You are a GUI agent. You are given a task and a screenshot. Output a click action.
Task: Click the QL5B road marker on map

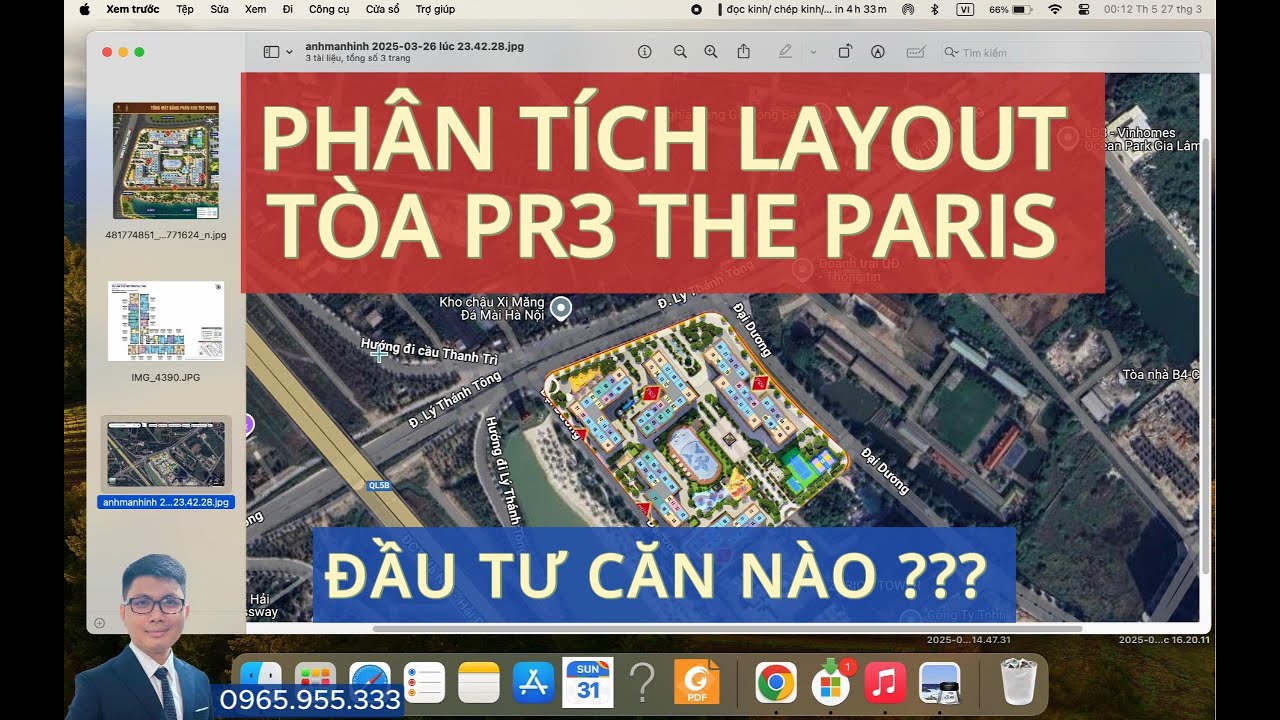tap(380, 487)
